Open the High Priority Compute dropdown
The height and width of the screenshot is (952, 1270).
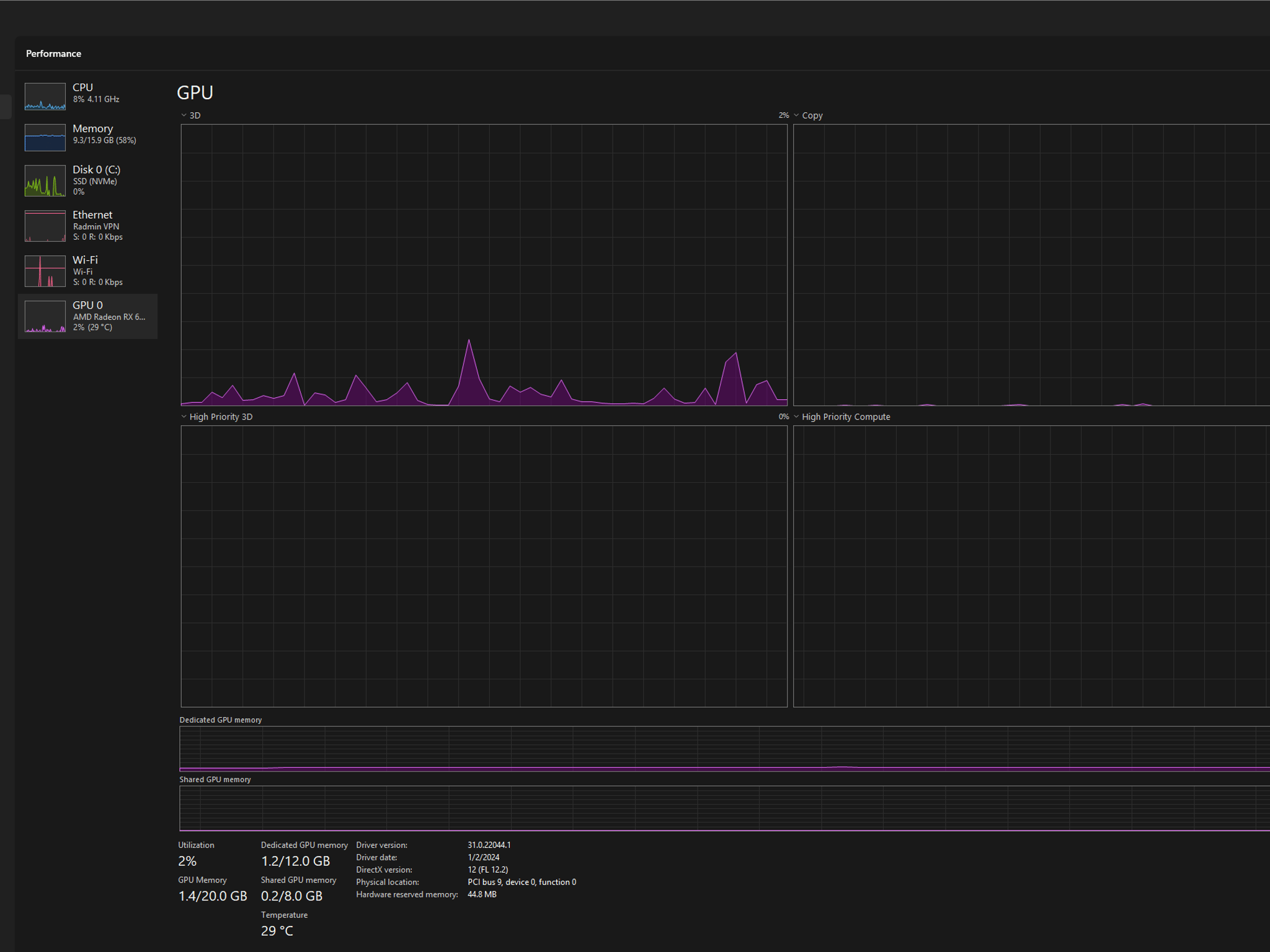[x=842, y=416]
